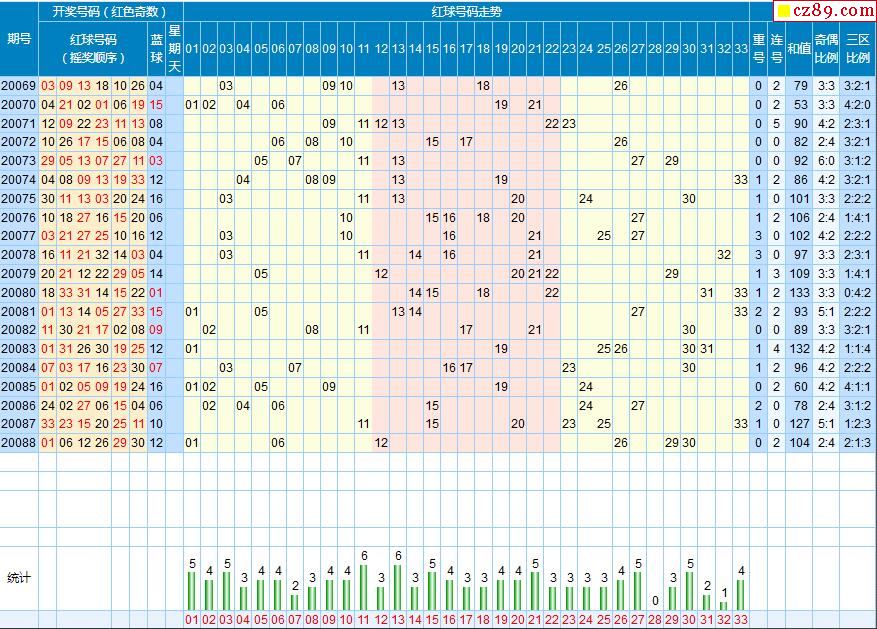
Task: Click three-zone ratio 0:4:2 in row 20080
Action: point(857,292)
